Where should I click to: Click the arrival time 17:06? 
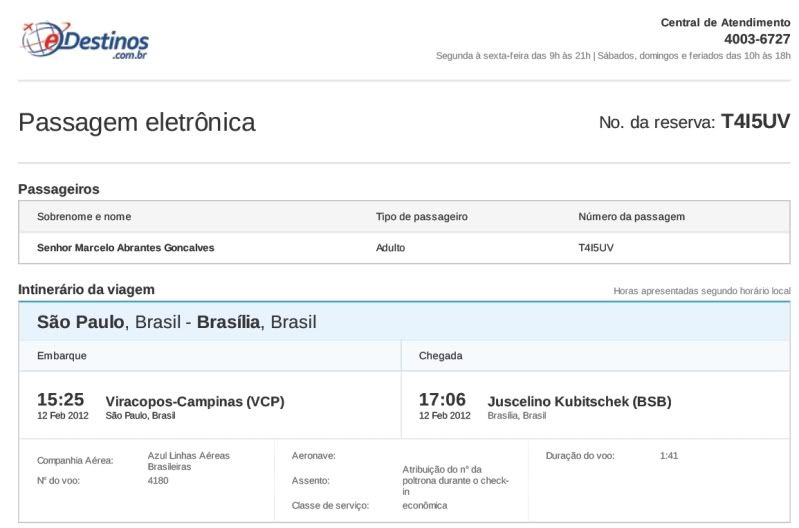[x=442, y=399]
